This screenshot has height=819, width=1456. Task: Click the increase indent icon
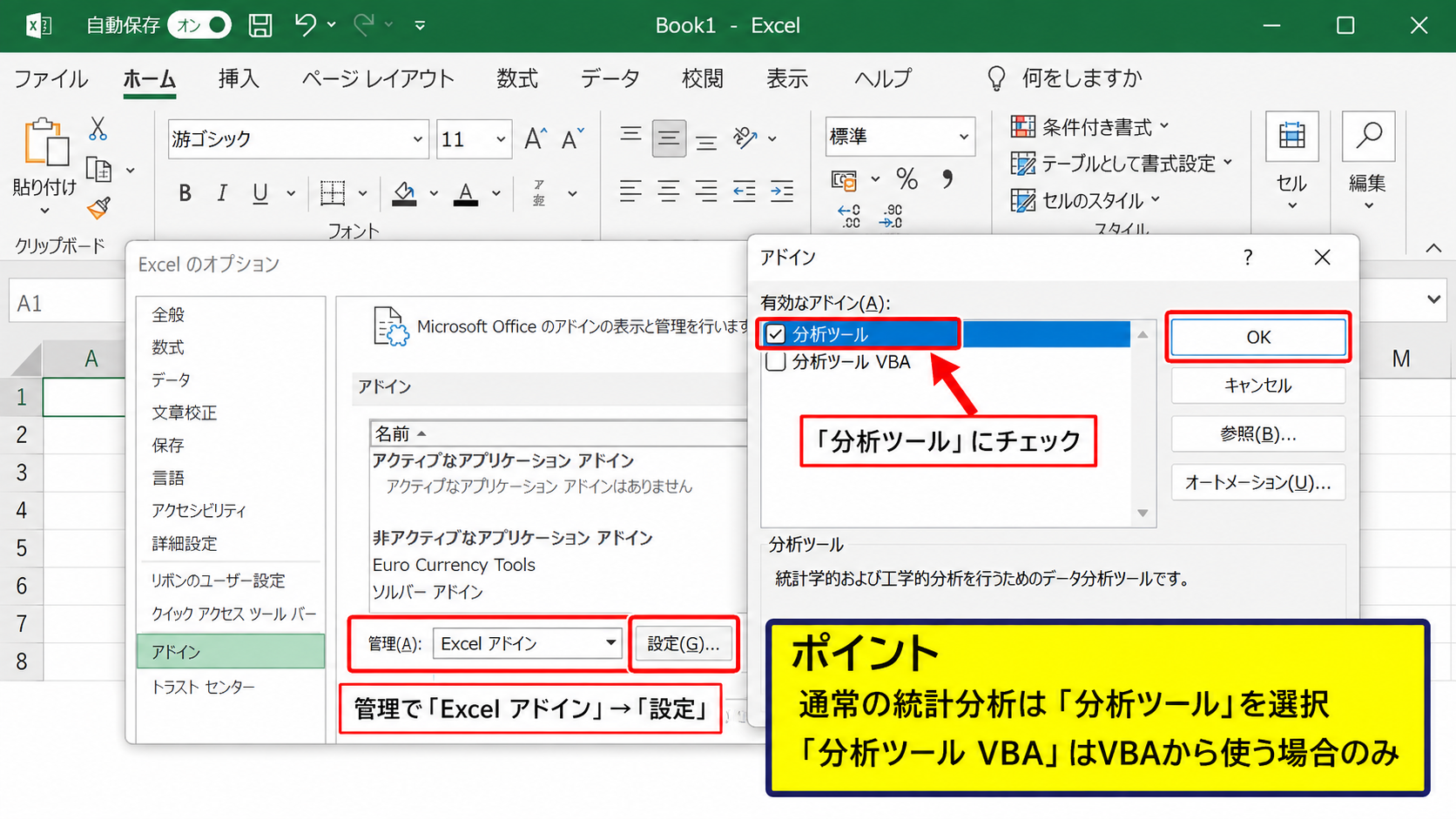point(782,191)
